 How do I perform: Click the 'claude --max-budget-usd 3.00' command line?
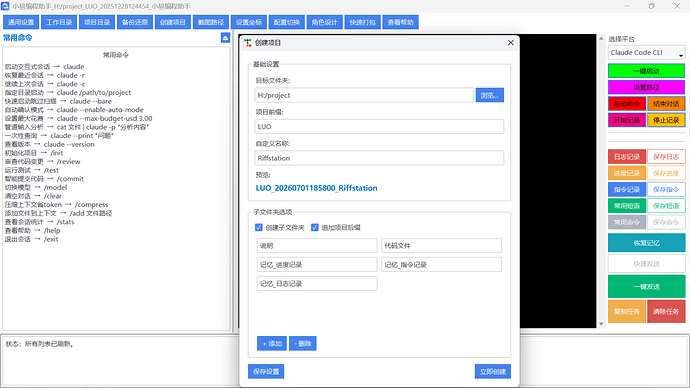tap(78, 118)
